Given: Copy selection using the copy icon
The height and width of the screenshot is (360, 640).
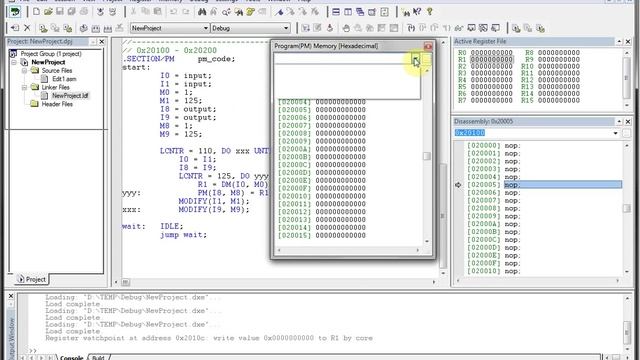Looking at the screenshot, I should click(x=145, y=12).
